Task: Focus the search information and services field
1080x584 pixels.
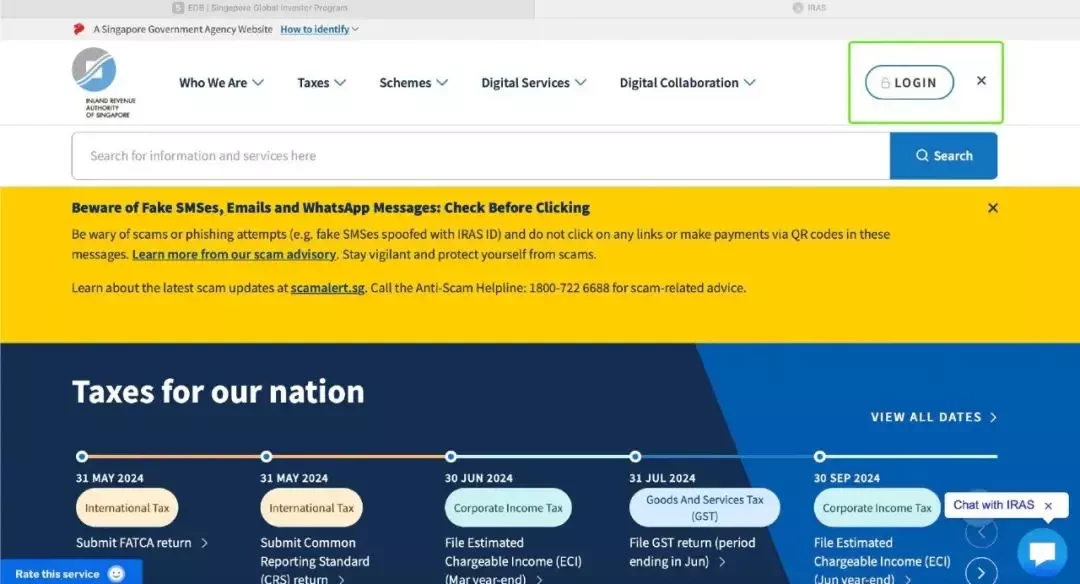Action: pyautogui.click(x=481, y=156)
